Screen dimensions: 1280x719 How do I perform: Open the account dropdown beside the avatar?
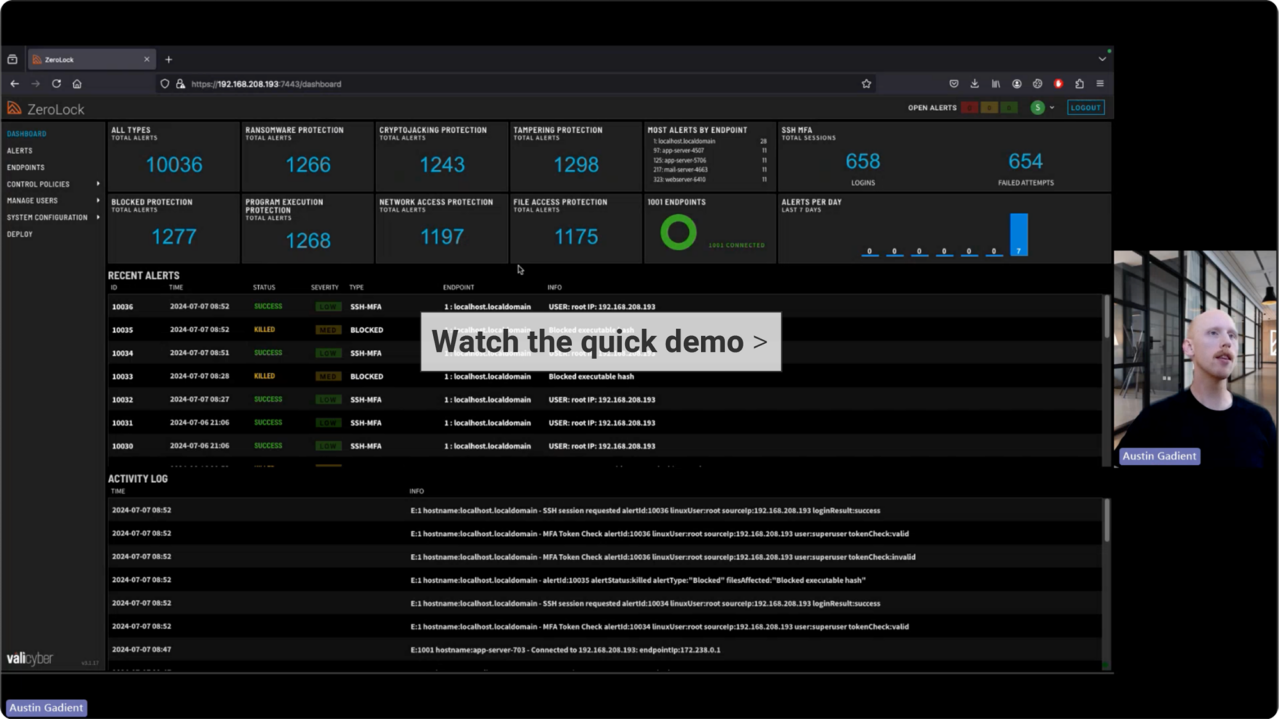point(1051,107)
